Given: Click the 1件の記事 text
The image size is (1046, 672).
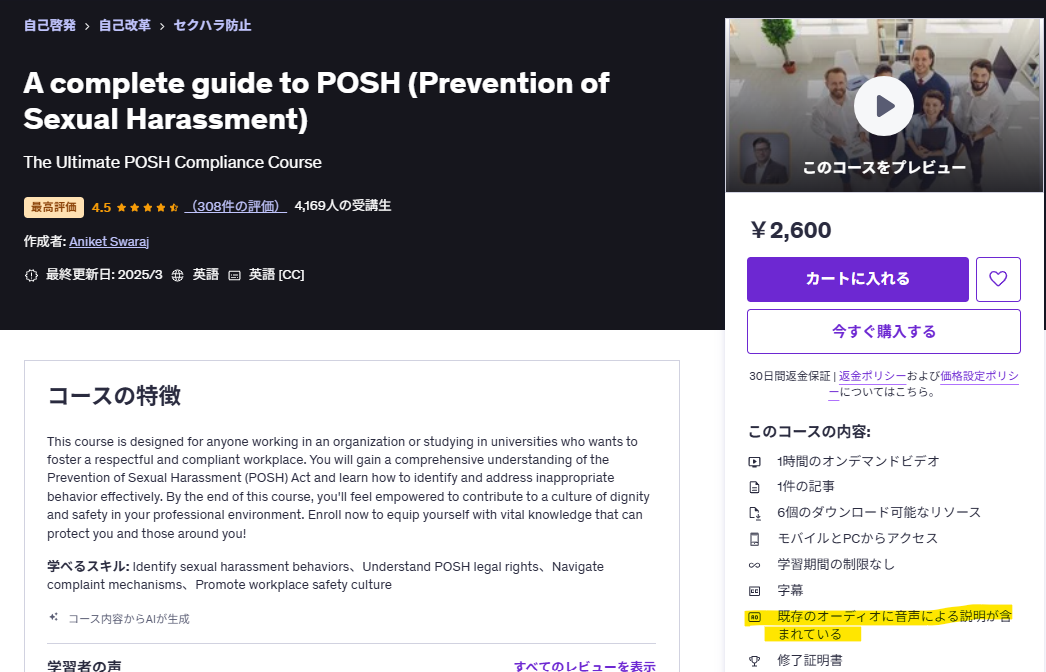Looking at the screenshot, I should [x=805, y=486].
